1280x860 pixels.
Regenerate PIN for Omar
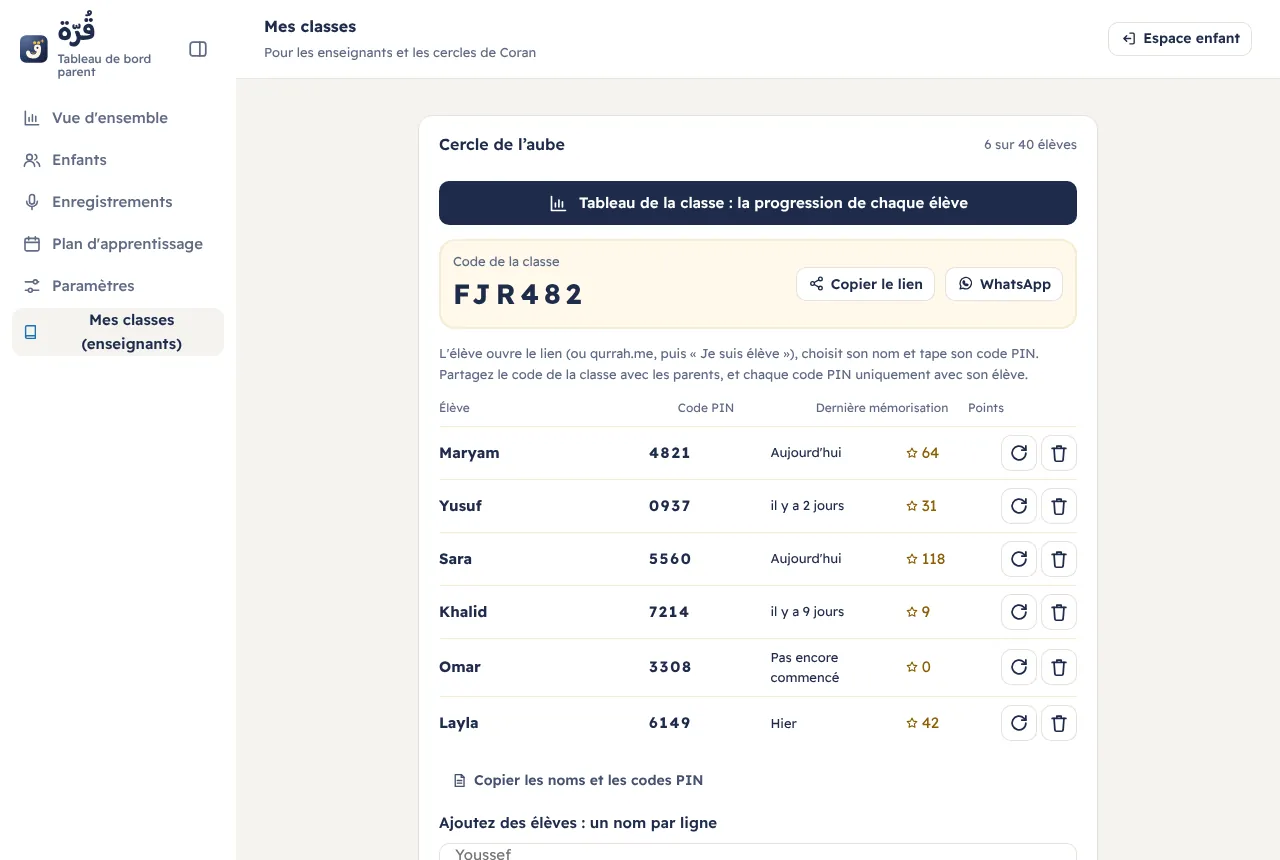click(1019, 667)
